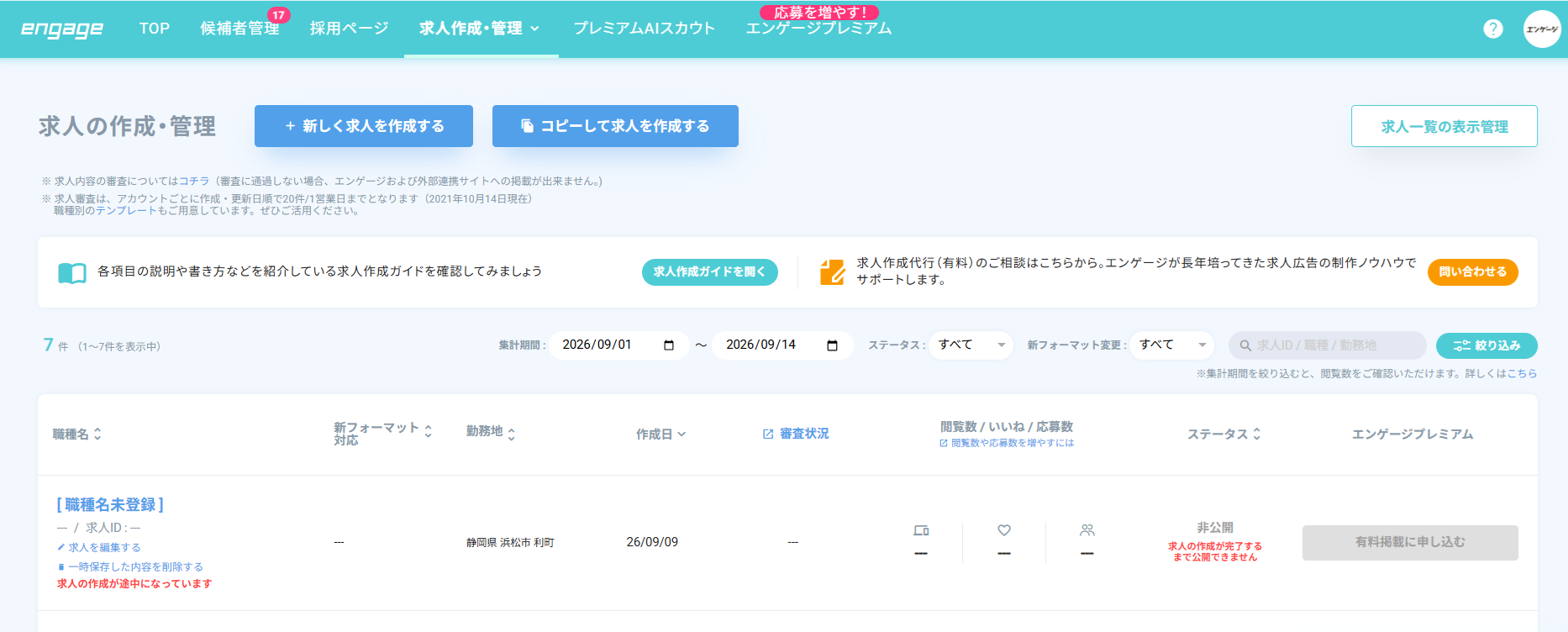Open 閲覧数や応募数を増やすには link
This screenshot has height=632, width=1568.
pyautogui.click(x=1007, y=443)
